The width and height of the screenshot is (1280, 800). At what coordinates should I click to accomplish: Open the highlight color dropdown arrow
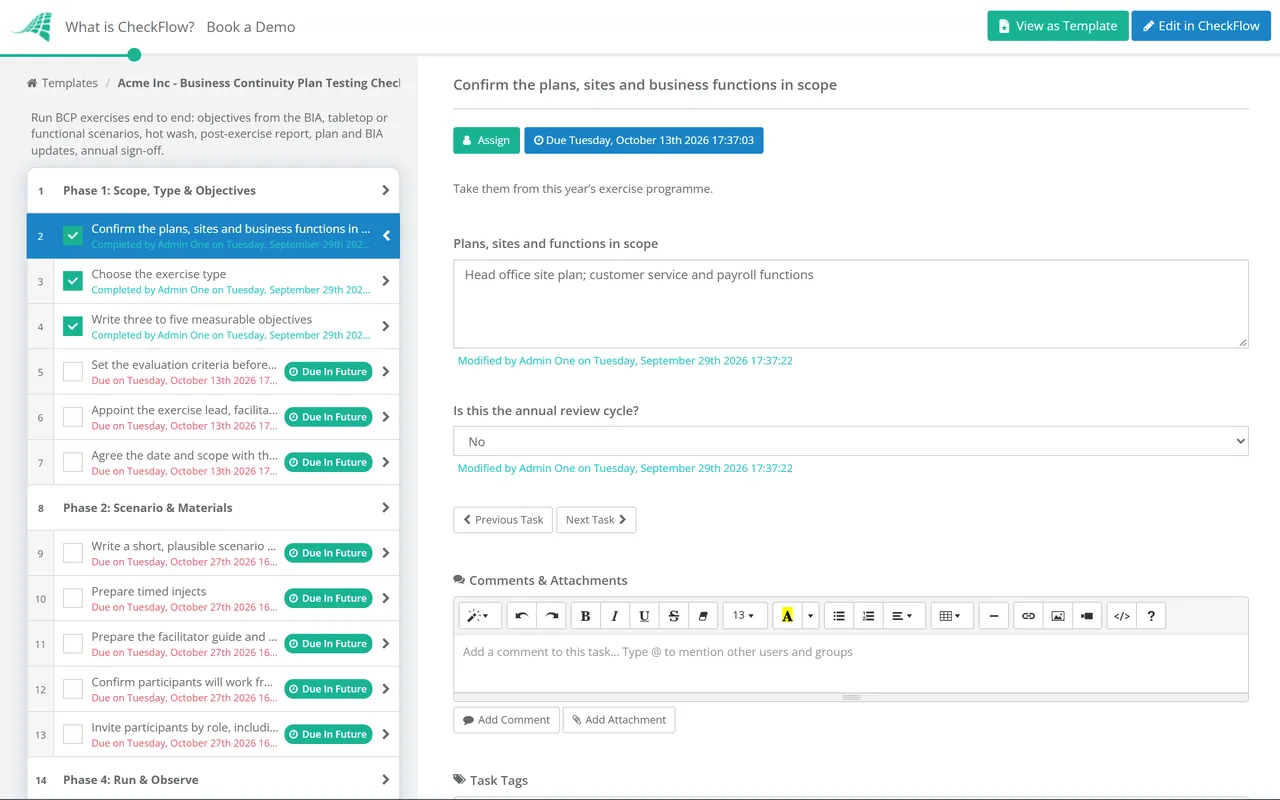811,616
